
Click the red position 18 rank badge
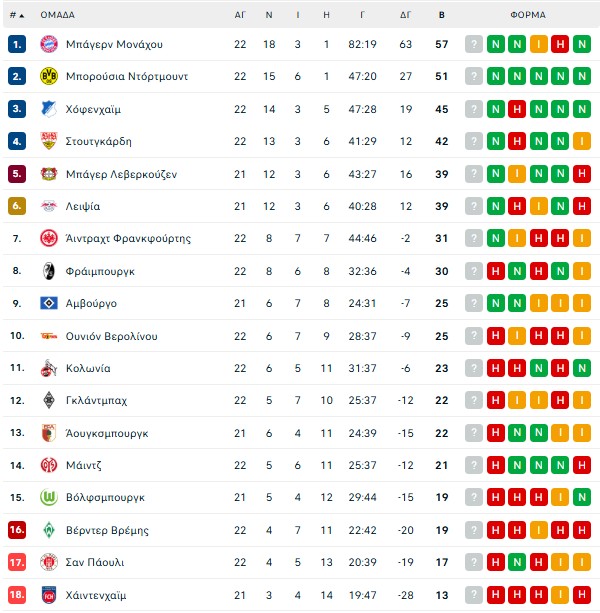pos(17,595)
